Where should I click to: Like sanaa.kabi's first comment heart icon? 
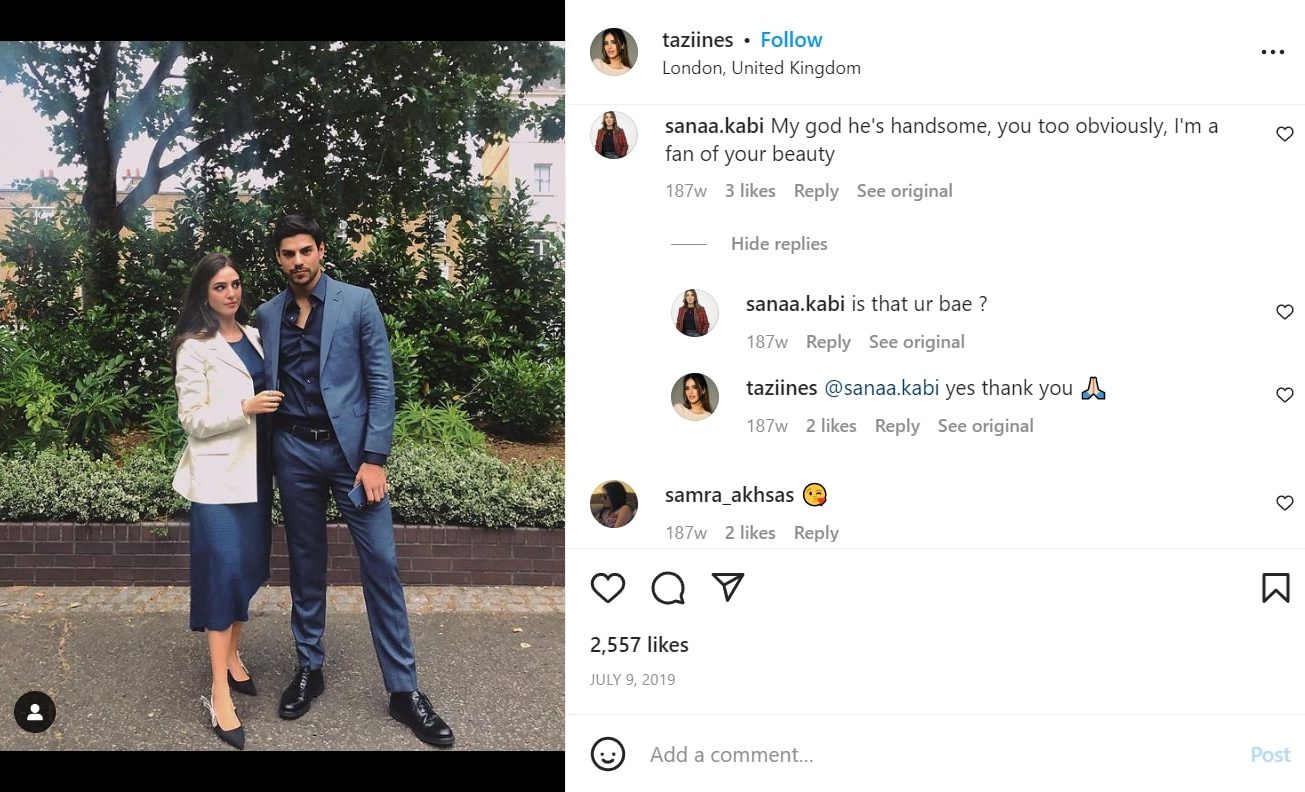(x=1284, y=133)
